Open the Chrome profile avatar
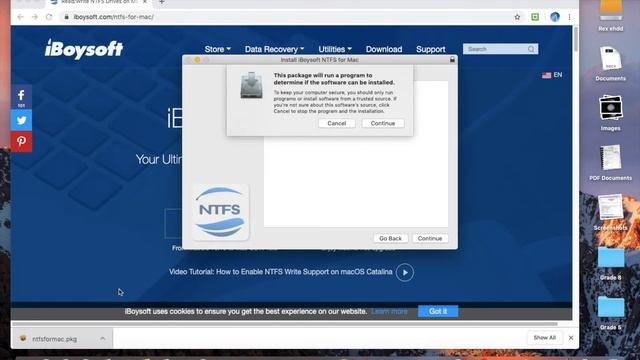 click(555, 17)
